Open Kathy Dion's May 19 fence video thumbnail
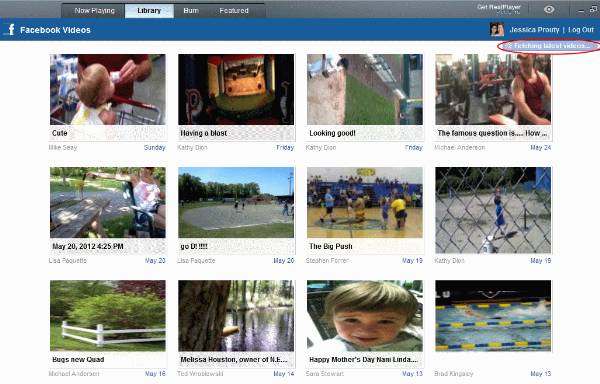This screenshot has height=384, width=600. (x=493, y=210)
